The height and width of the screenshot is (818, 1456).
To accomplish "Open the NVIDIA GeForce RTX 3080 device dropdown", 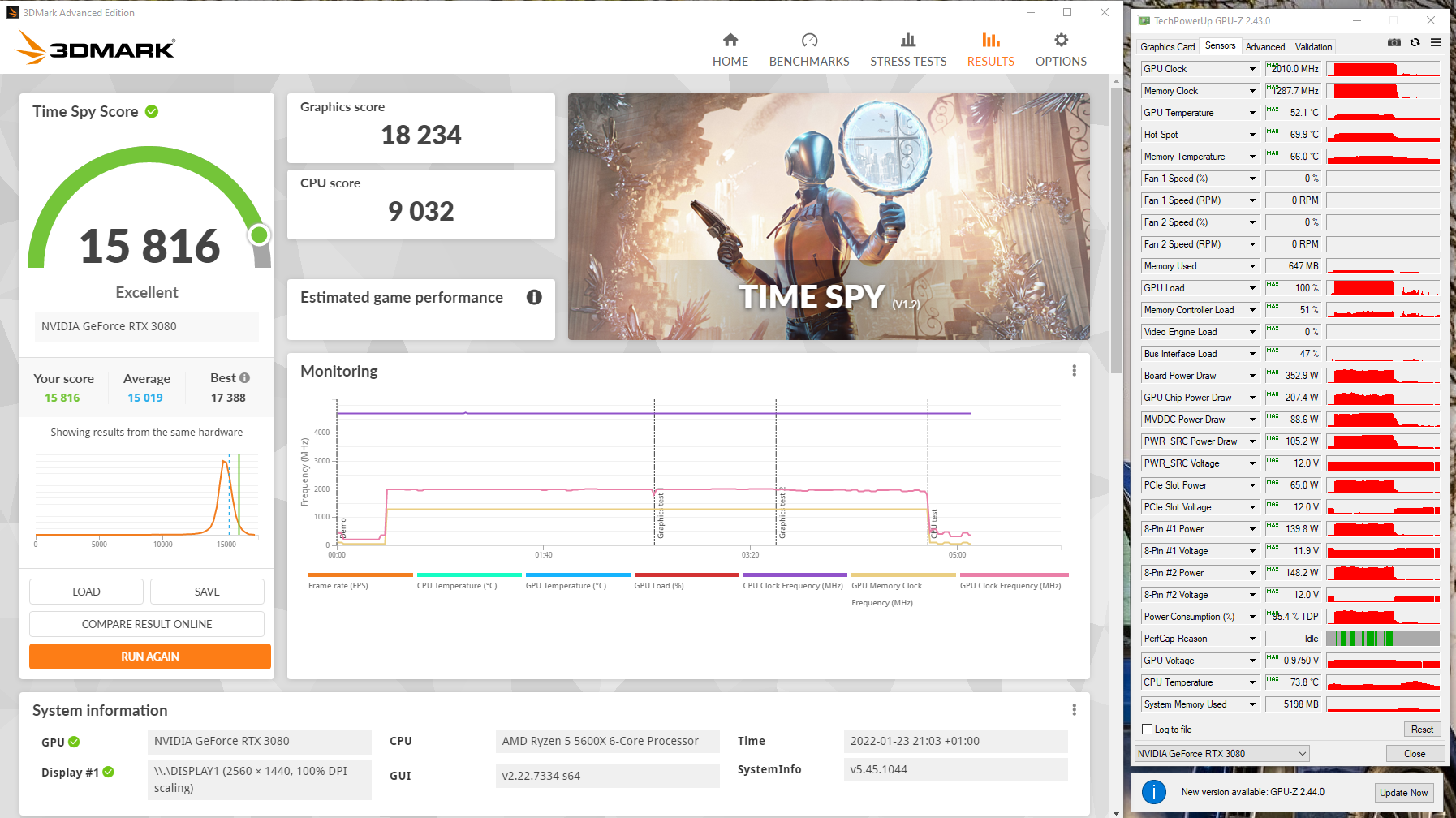I will click(1221, 753).
